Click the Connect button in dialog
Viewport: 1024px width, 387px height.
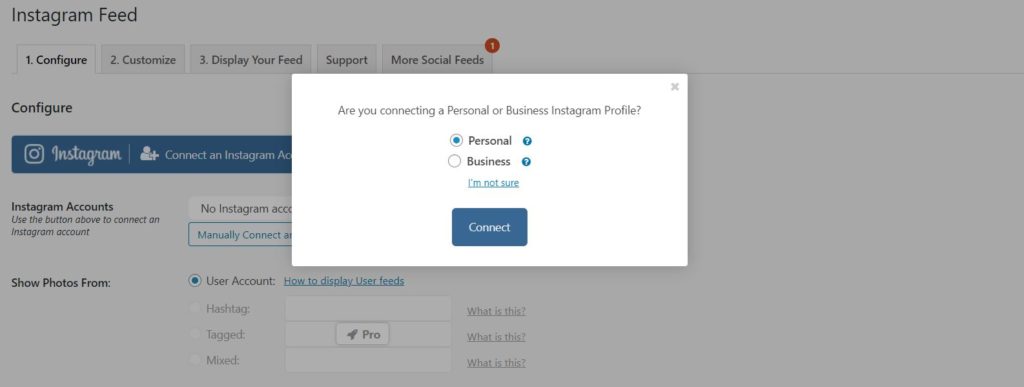click(x=489, y=227)
